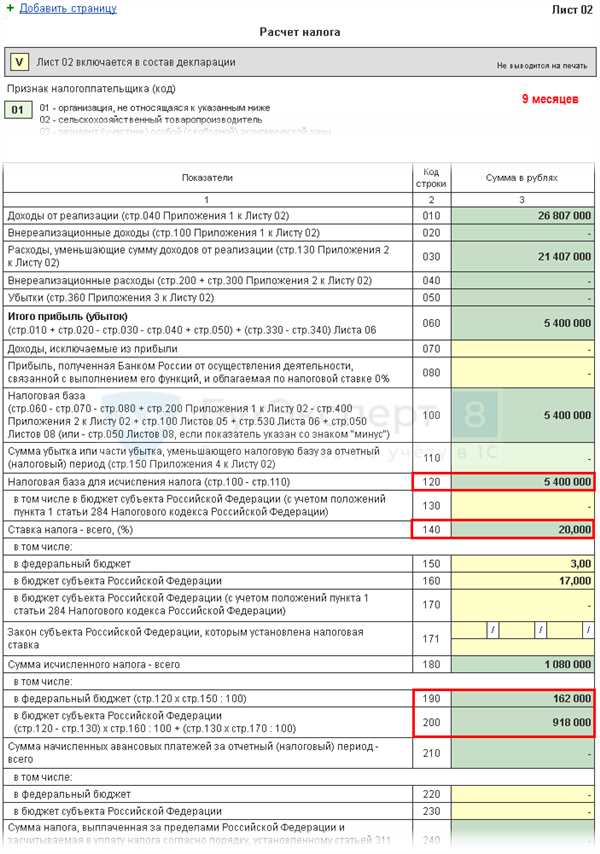
Task: Click the yellow row 080 amount field
Action: click(x=523, y=373)
